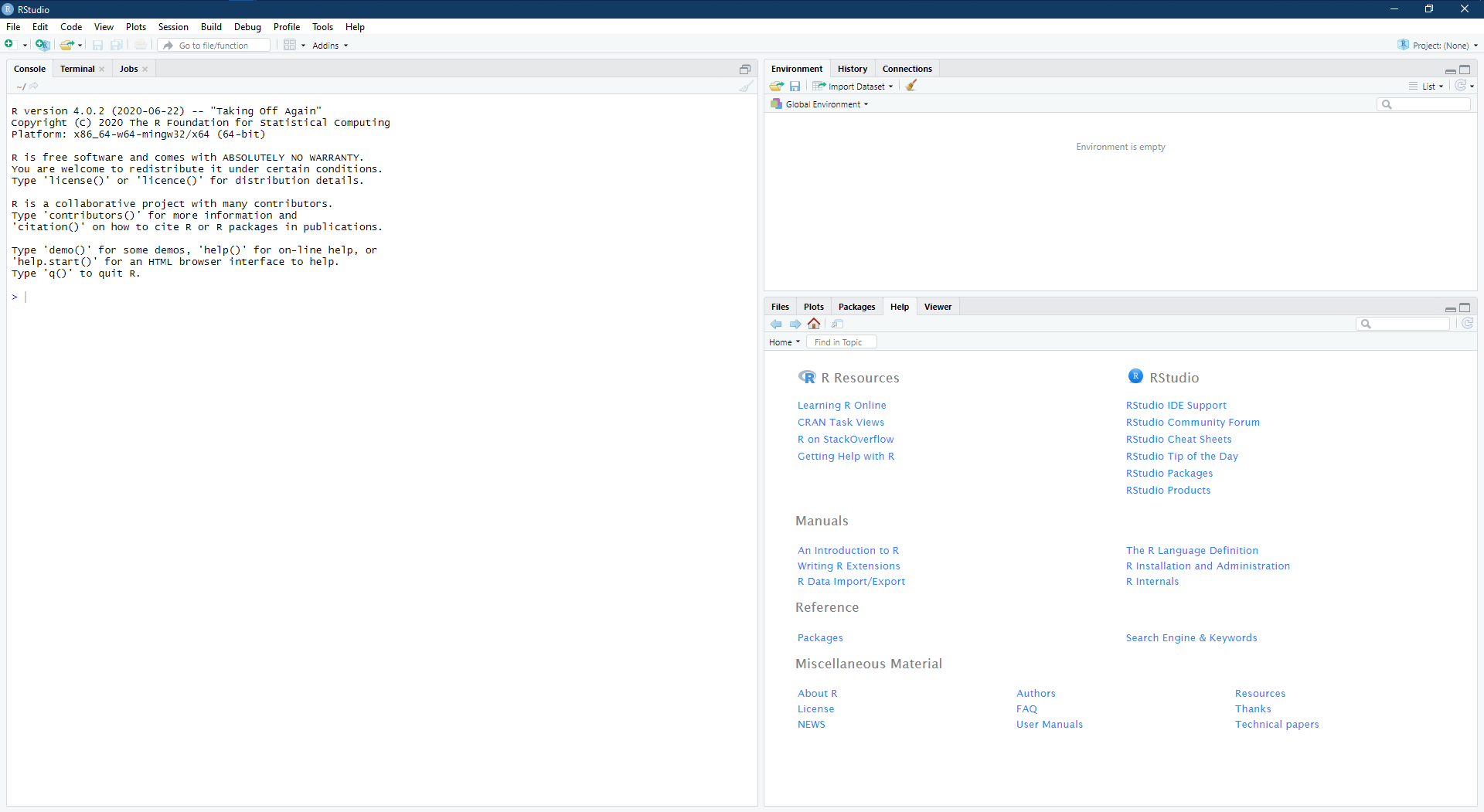Open the RStudio Cheat Sheets link

tap(1179, 439)
